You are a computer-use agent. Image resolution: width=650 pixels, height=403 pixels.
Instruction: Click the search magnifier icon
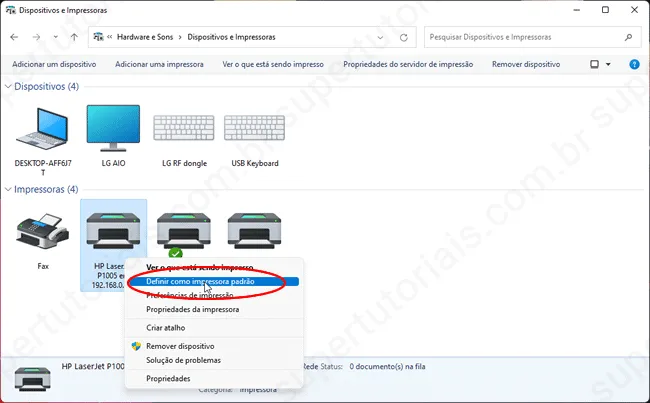628,37
